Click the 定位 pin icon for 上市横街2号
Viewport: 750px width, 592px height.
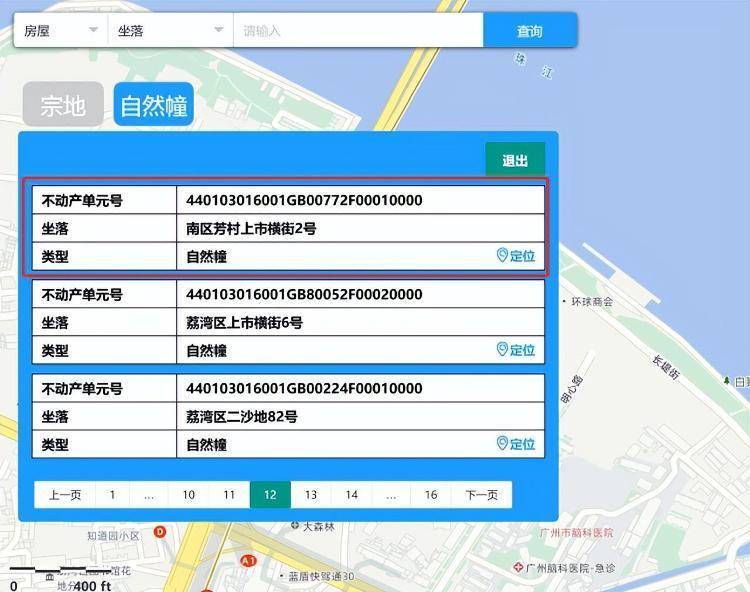coord(502,255)
